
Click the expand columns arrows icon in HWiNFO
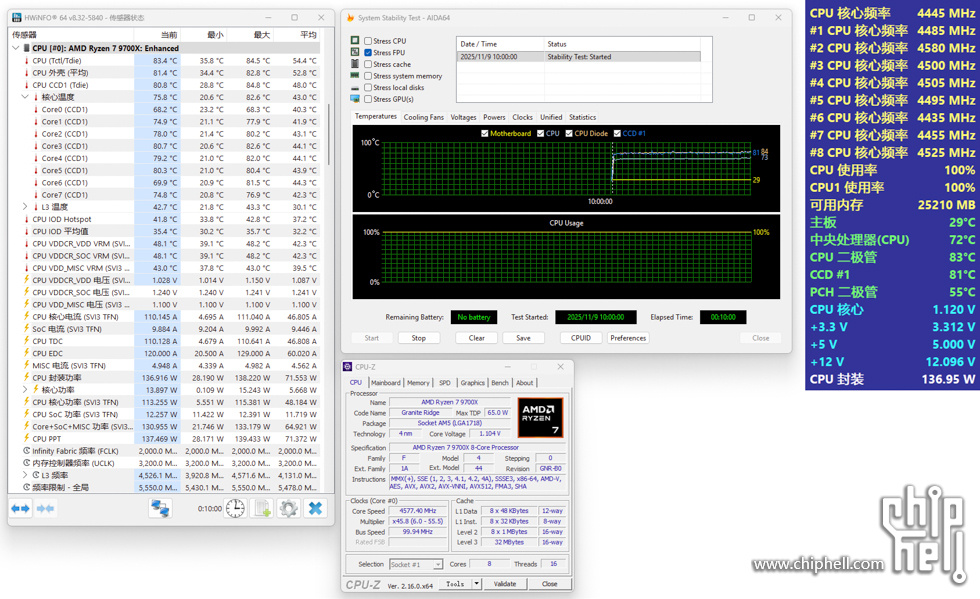click(x=21, y=508)
